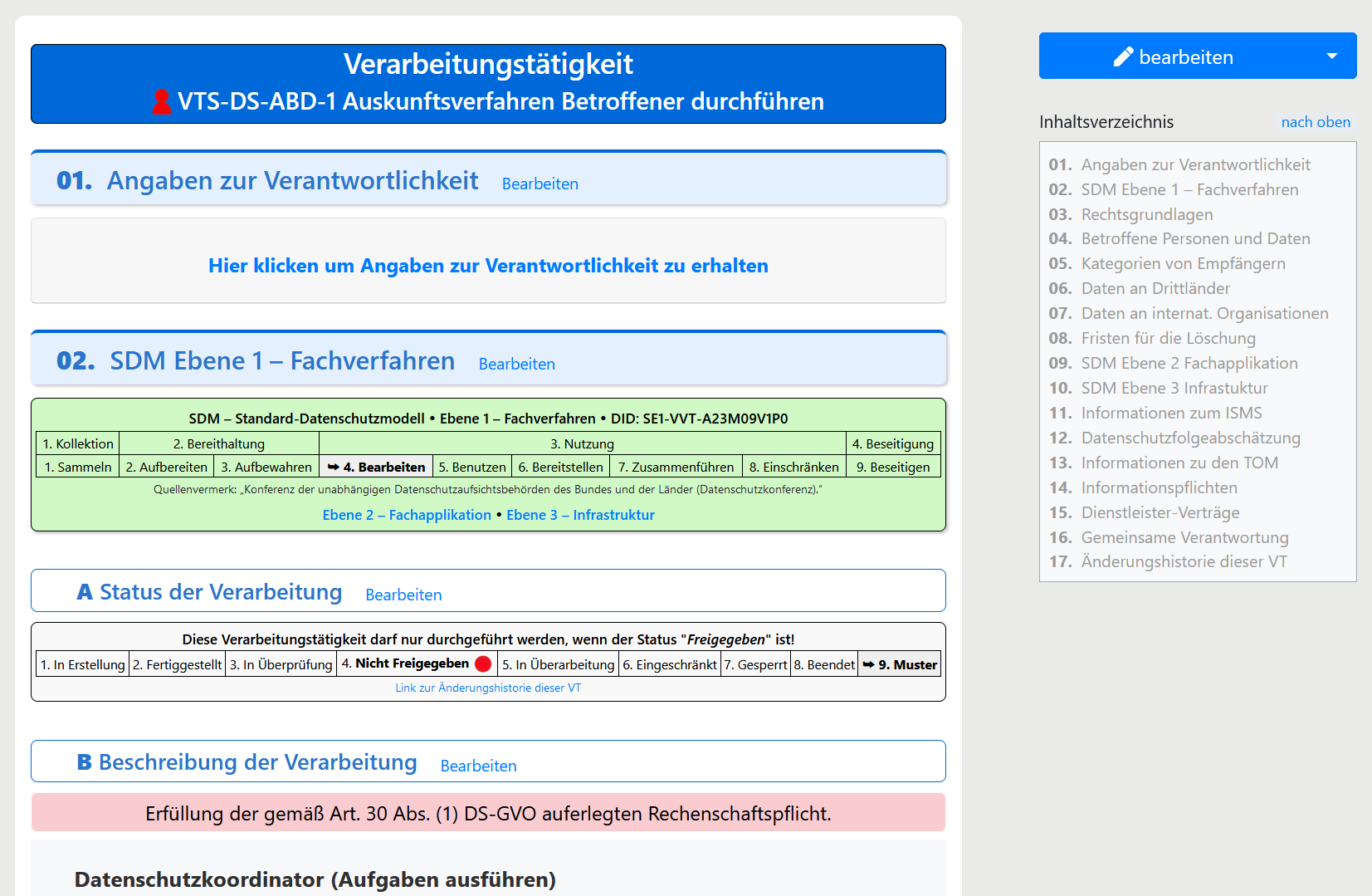Image resolution: width=1372 pixels, height=896 pixels.
Task: Expand Angaben zur Verantwortlichkeit details
Action: pos(488,266)
